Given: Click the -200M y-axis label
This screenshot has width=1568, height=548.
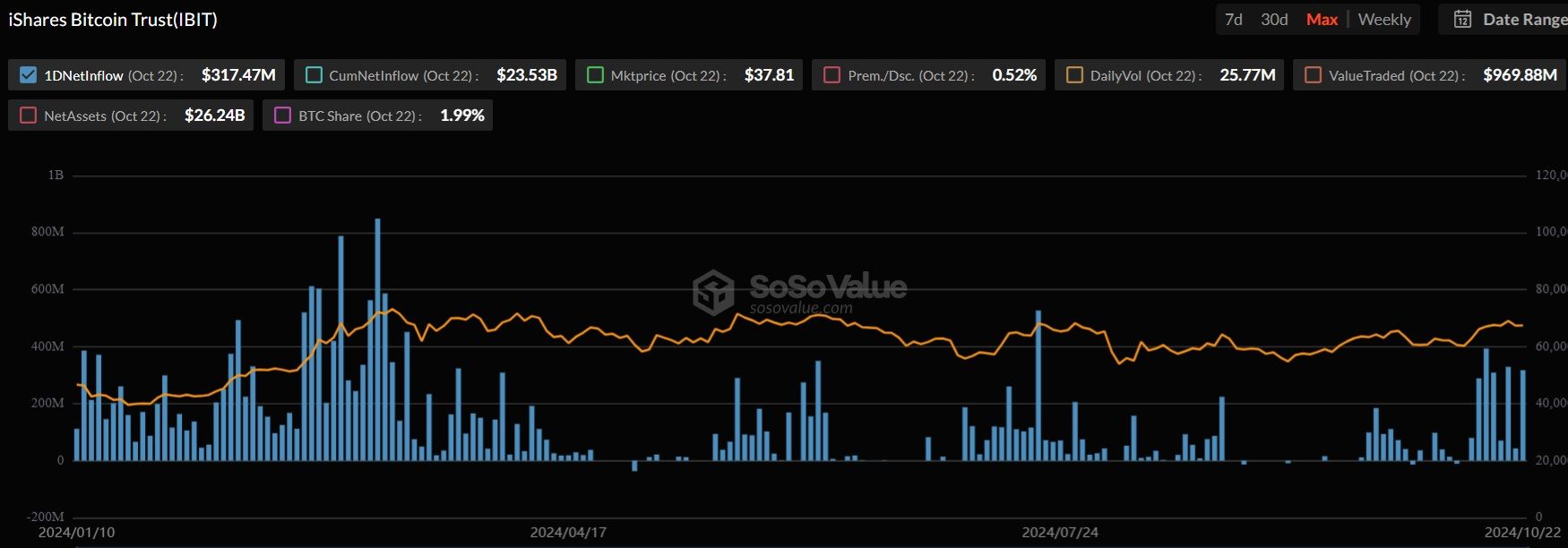Looking at the screenshot, I should coord(45,517).
